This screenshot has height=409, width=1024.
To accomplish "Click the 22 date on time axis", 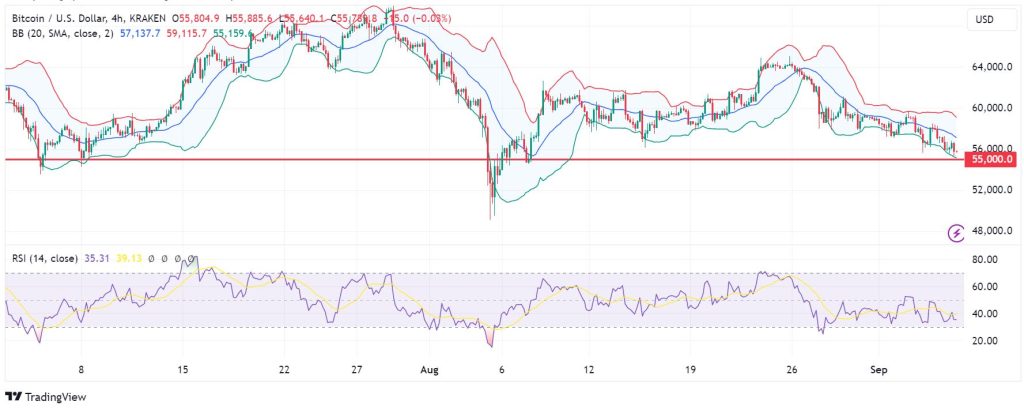I will [283, 369].
